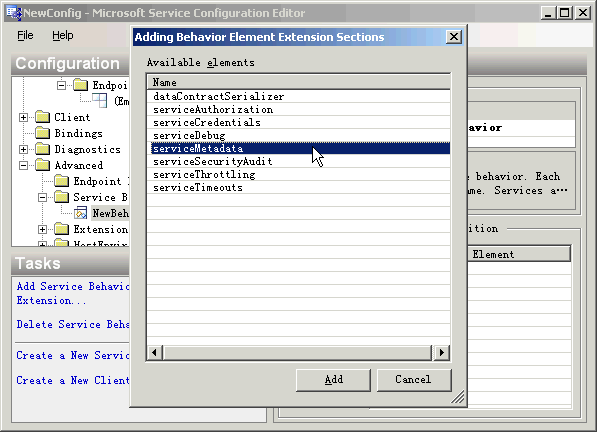This screenshot has width=597, height=432.
Task: Click the Name column header
Action: pos(298,82)
